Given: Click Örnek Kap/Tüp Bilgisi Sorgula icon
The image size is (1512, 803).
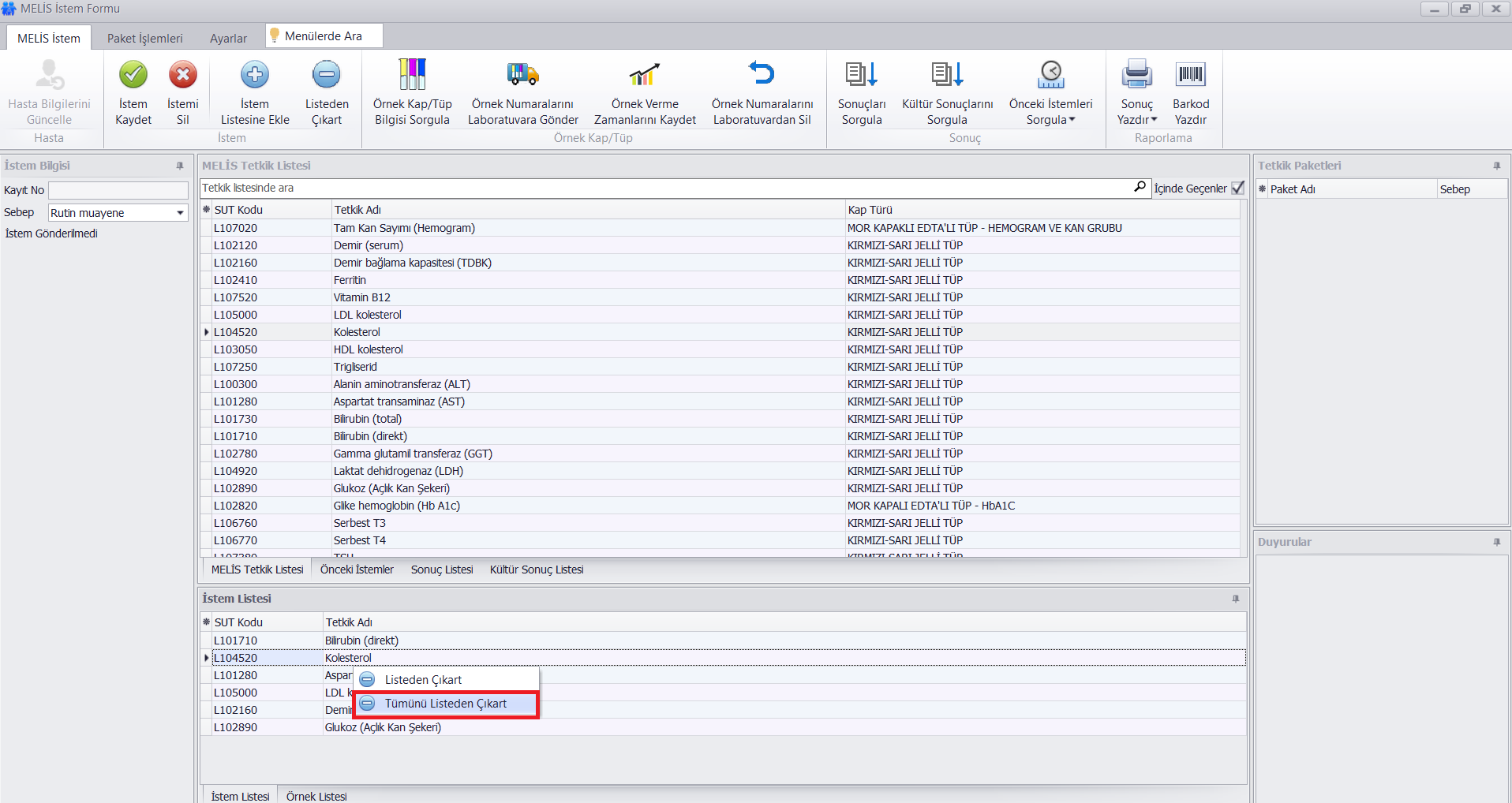Looking at the screenshot, I should point(412,75).
